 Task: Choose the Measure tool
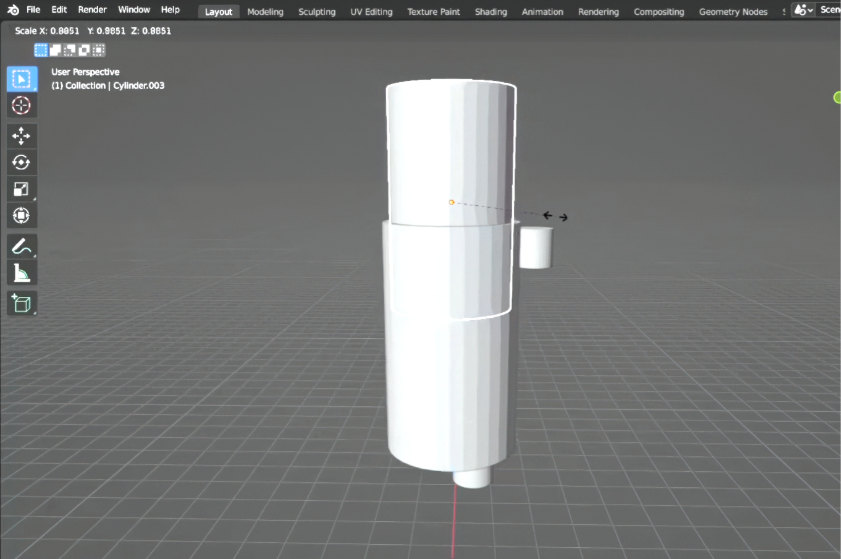tap(21, 272)
